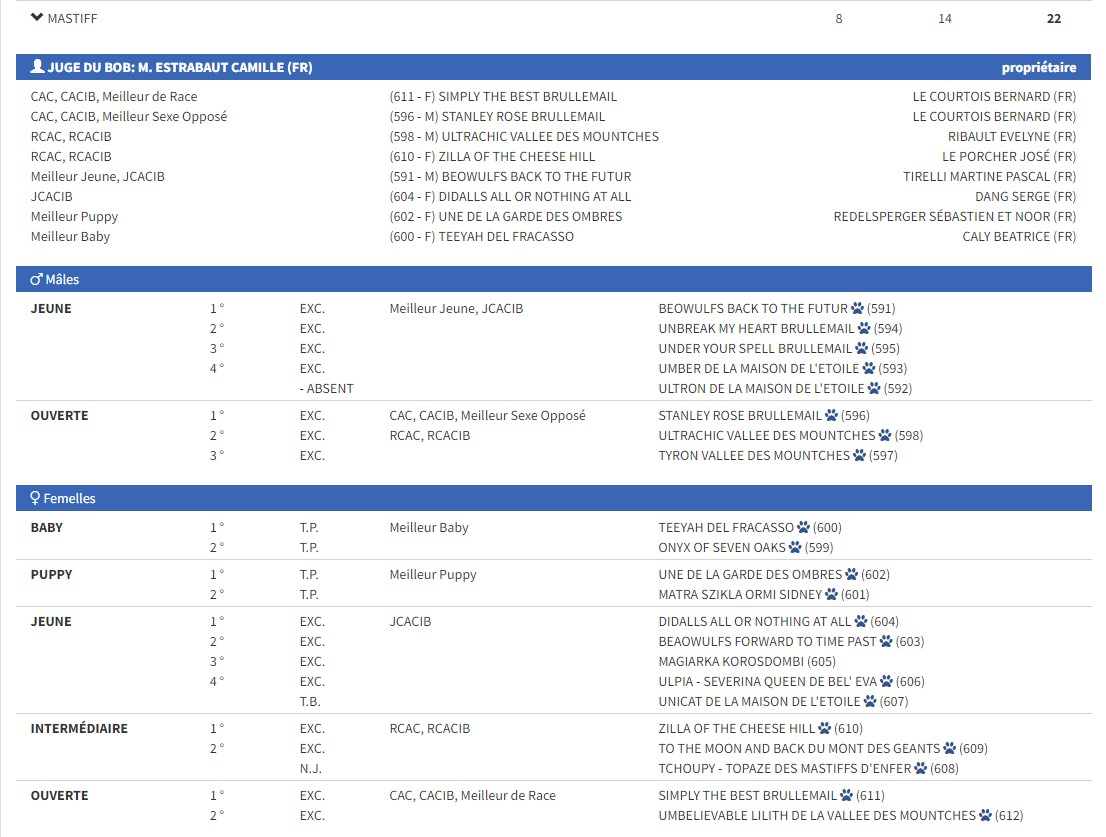Click owner DANG SERGE (FR)
Screen dimensions: 1106x837
(1026, 196)
